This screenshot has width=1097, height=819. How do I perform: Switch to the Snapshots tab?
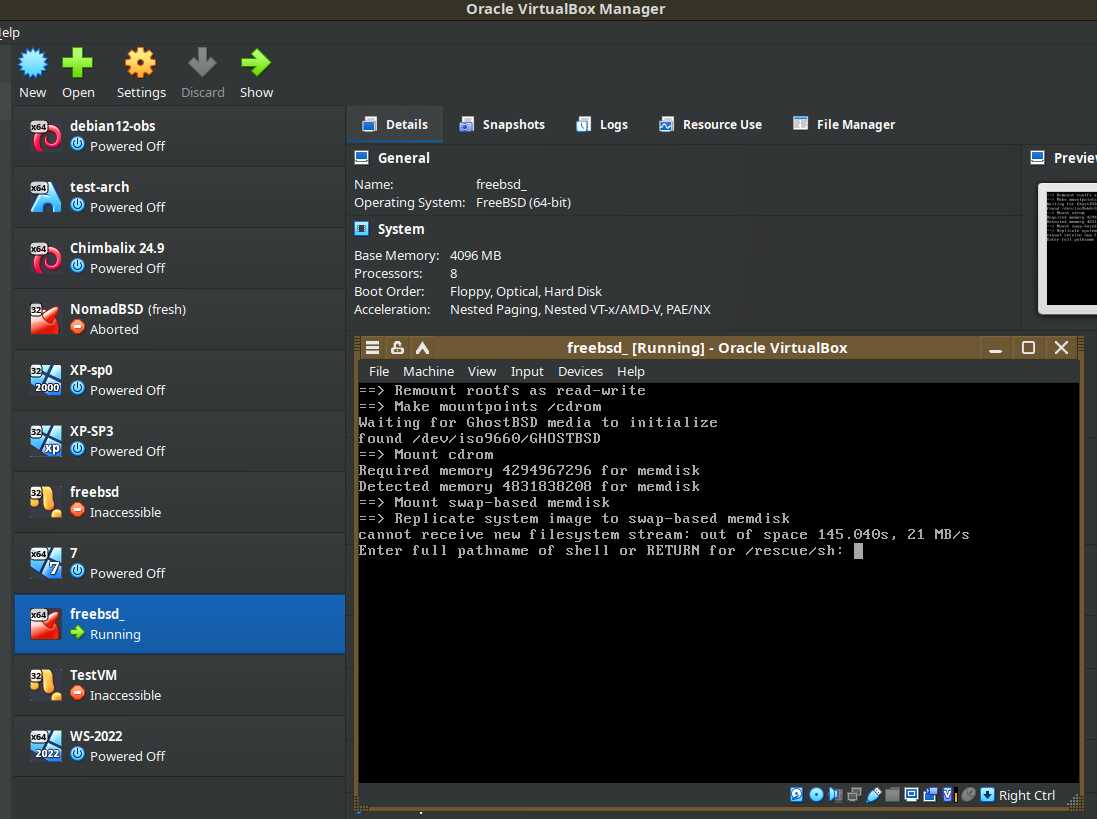pos(502,124)
